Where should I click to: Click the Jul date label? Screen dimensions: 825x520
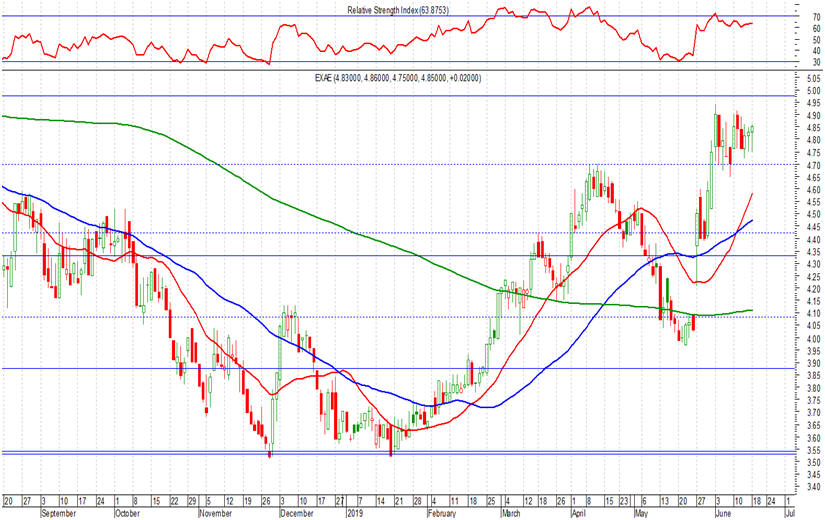coord(789,513)
